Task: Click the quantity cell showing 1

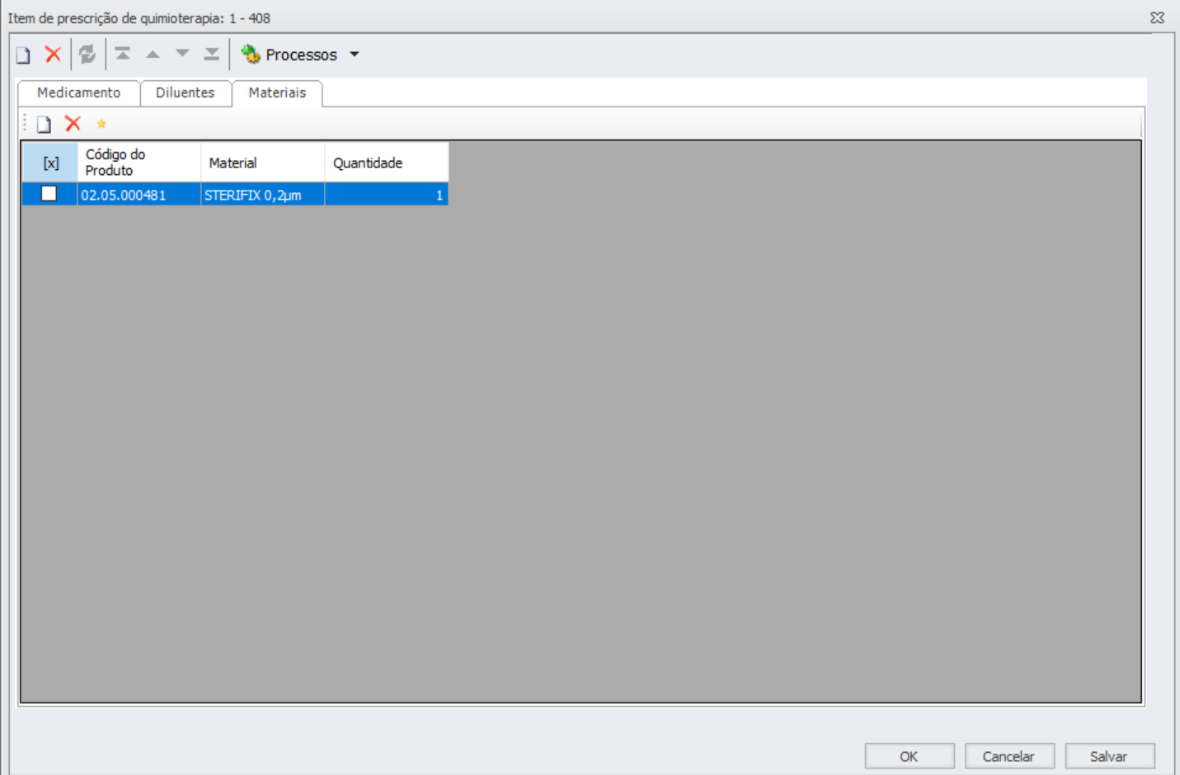Action: pos(386,195)
